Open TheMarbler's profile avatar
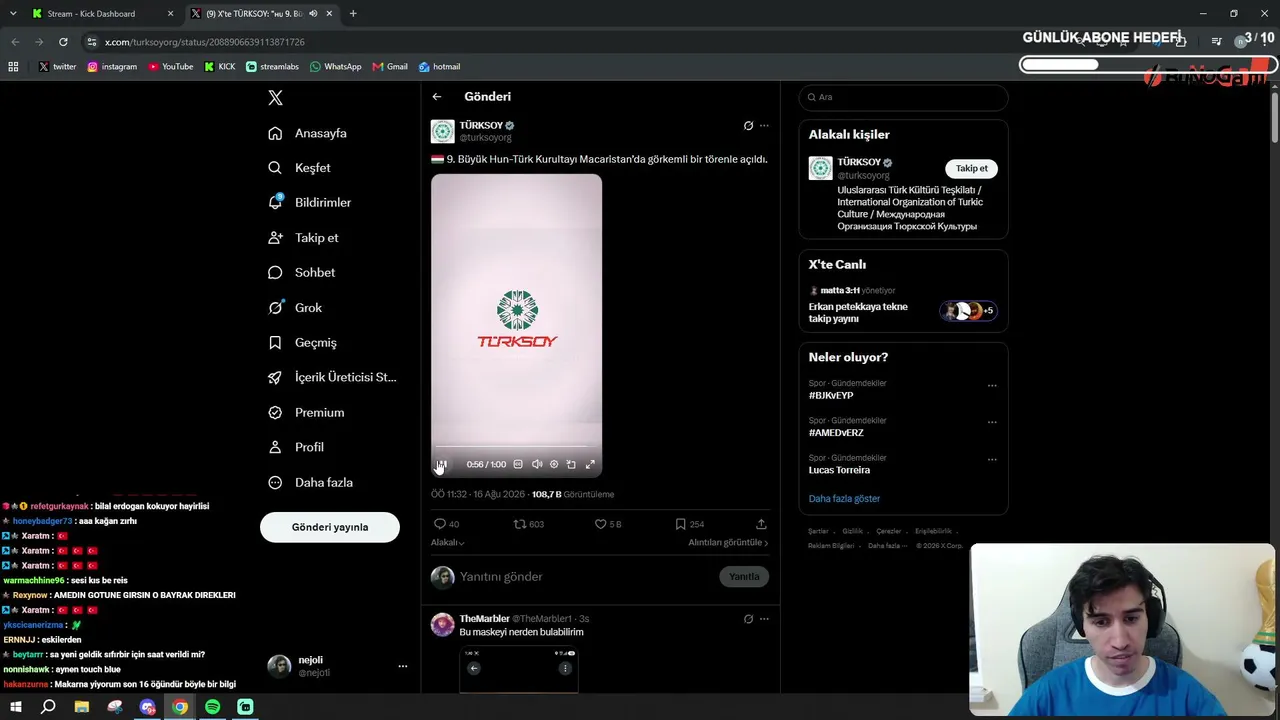Image resolution: width=1280 pixels, height=720 pixels. pyautogui.click(x=442, y=625)
